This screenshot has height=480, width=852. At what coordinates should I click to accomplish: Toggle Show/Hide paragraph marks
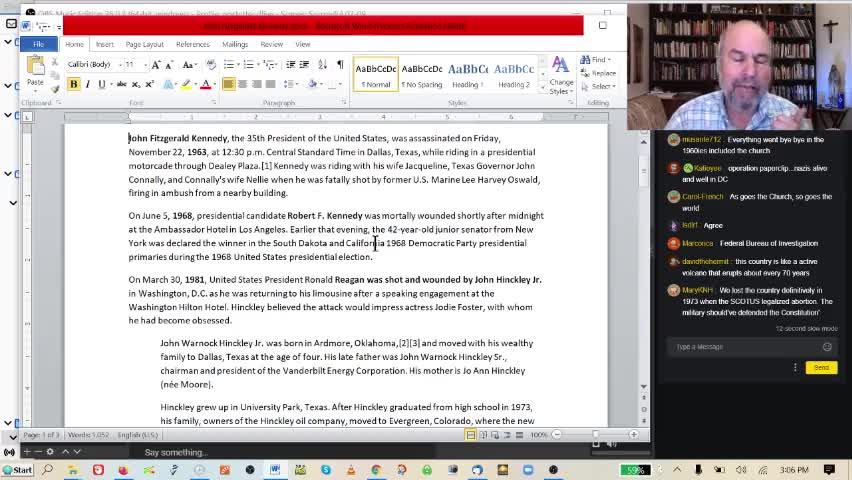coord(340,65)
